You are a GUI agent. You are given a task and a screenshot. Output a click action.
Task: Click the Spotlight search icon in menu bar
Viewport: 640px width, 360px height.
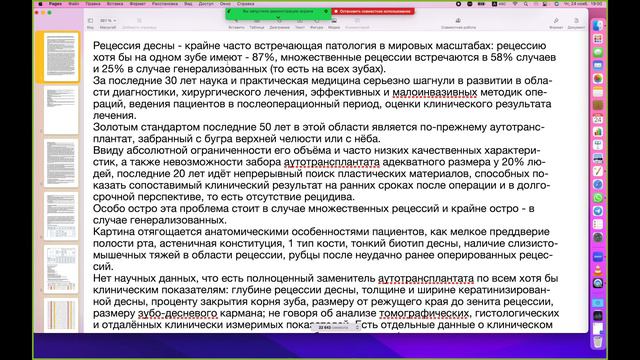coord(526,4)
